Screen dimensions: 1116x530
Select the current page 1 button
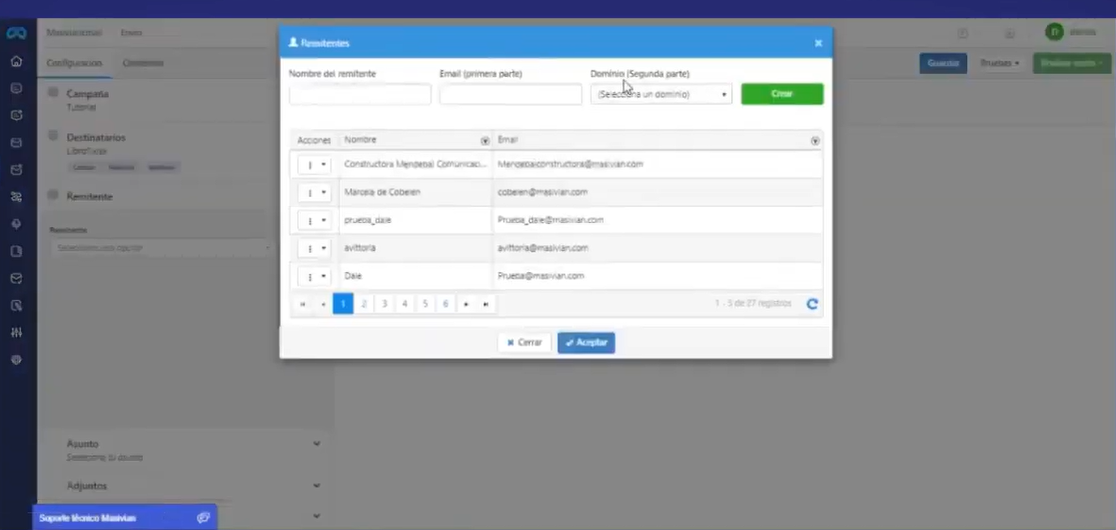(343, 304)
